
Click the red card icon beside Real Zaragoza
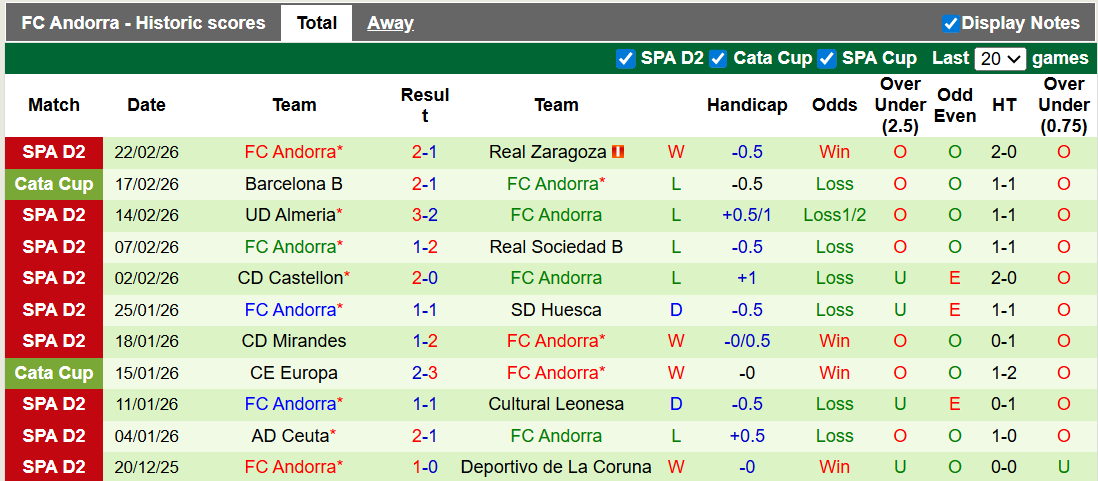tap(618, 152)
